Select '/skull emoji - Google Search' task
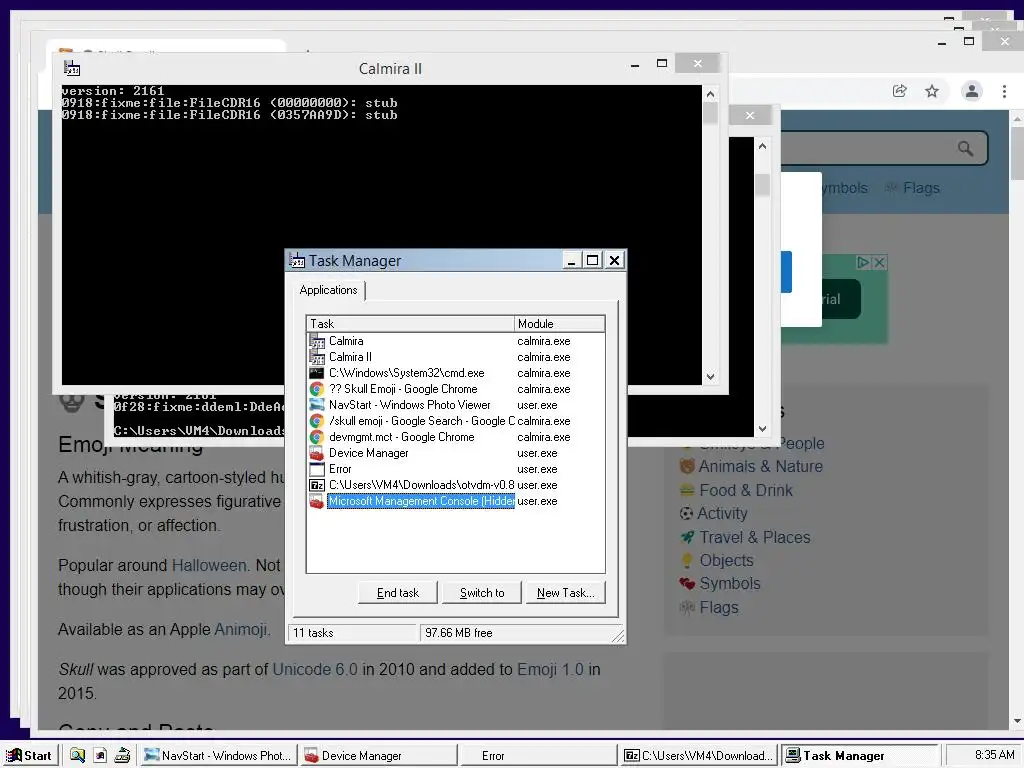Image resolution: width=1024 pixels, height=768 pixels. pos(421,421)
